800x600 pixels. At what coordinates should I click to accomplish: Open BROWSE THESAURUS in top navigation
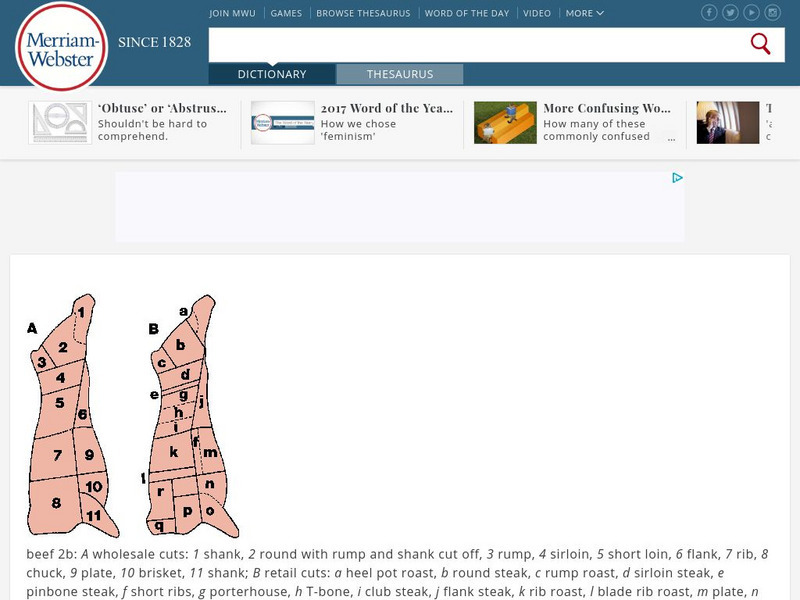pyautogui.click(x=363, y=13)
